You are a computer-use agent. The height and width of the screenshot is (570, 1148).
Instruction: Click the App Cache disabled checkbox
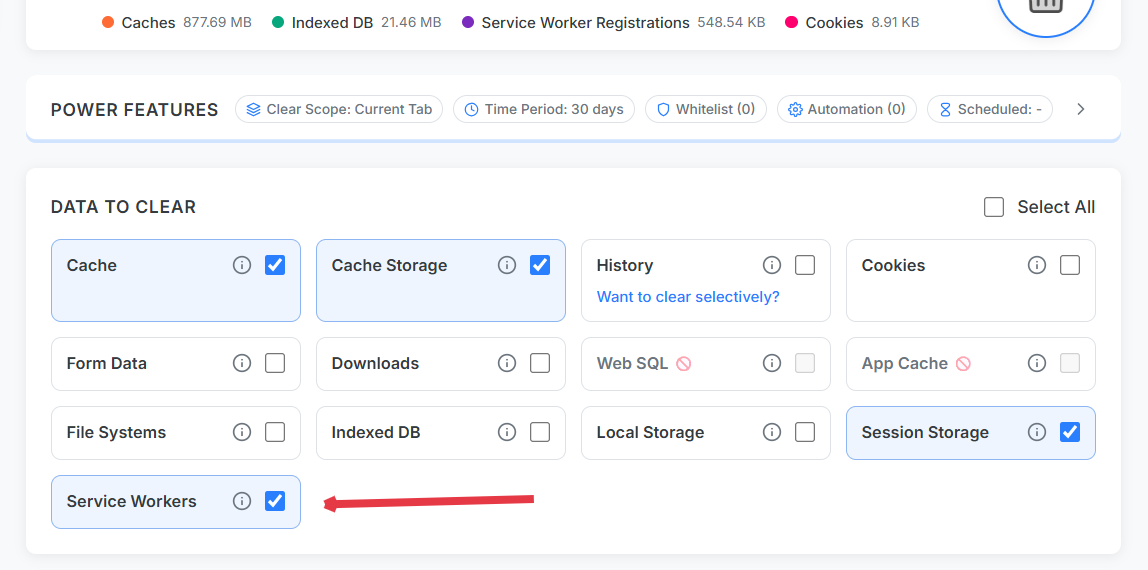pyautogui.click(x=1070, y=363)
